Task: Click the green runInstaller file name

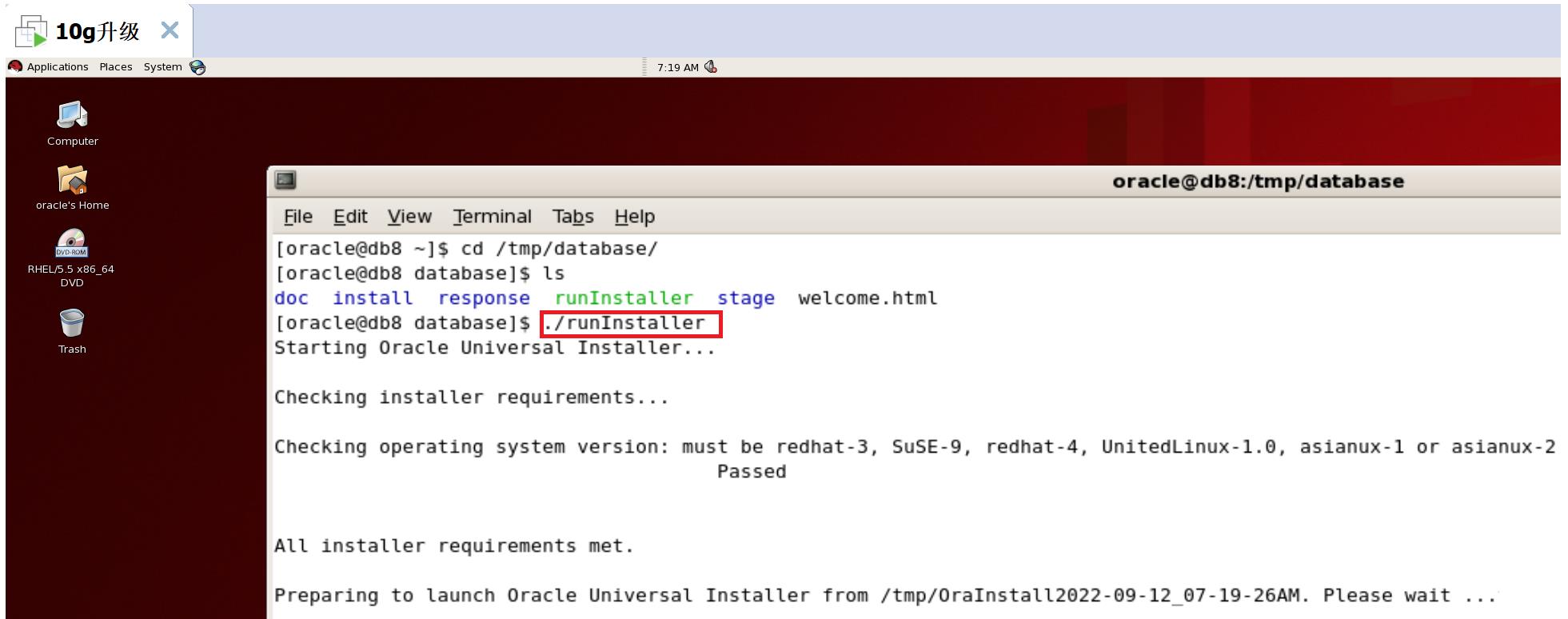Action: point(624,298)
